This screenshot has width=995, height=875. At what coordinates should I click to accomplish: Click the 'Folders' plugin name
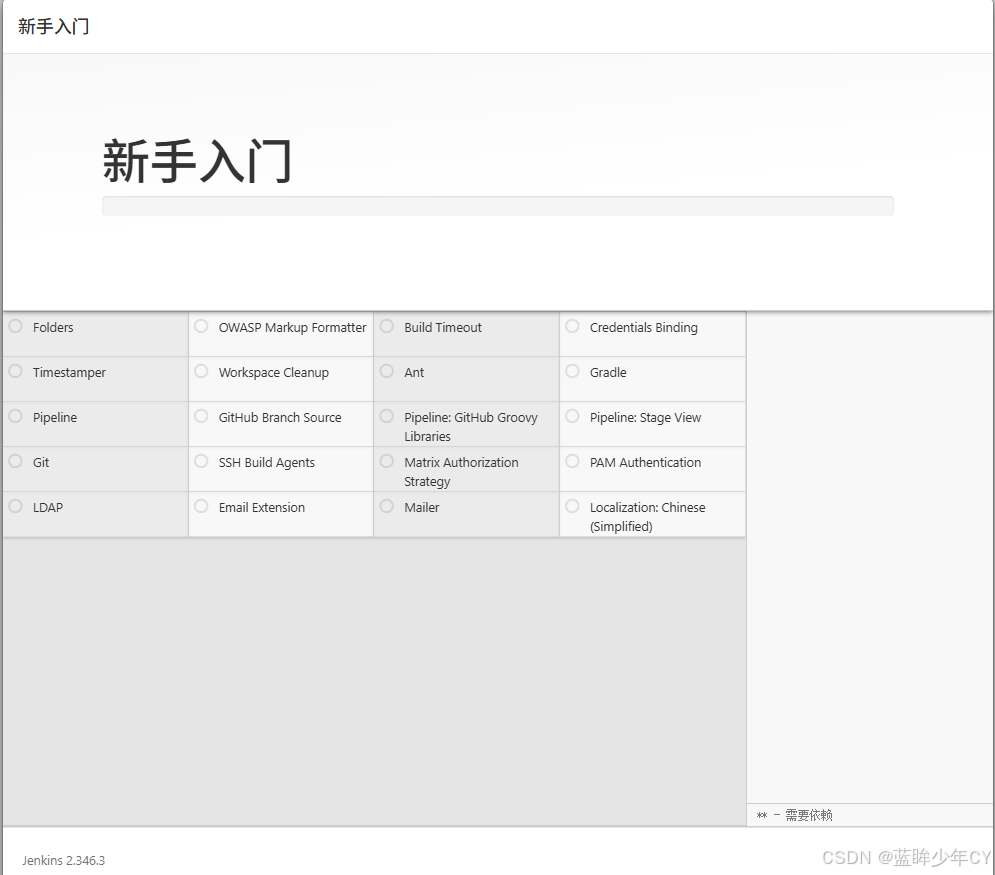tap(53, 327)
